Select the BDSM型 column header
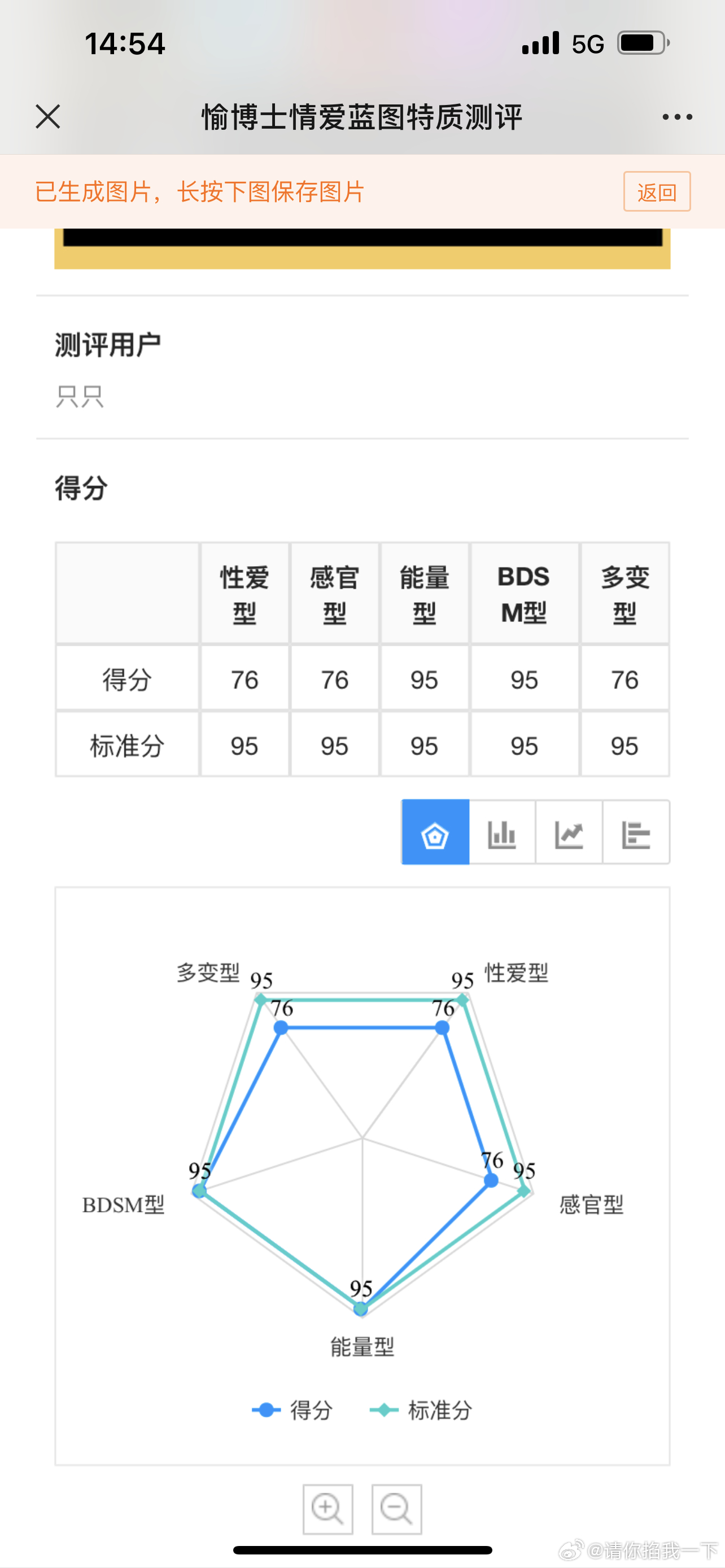Image resolution: width=725 pixels, height=1568 pixels. [524, 593]
